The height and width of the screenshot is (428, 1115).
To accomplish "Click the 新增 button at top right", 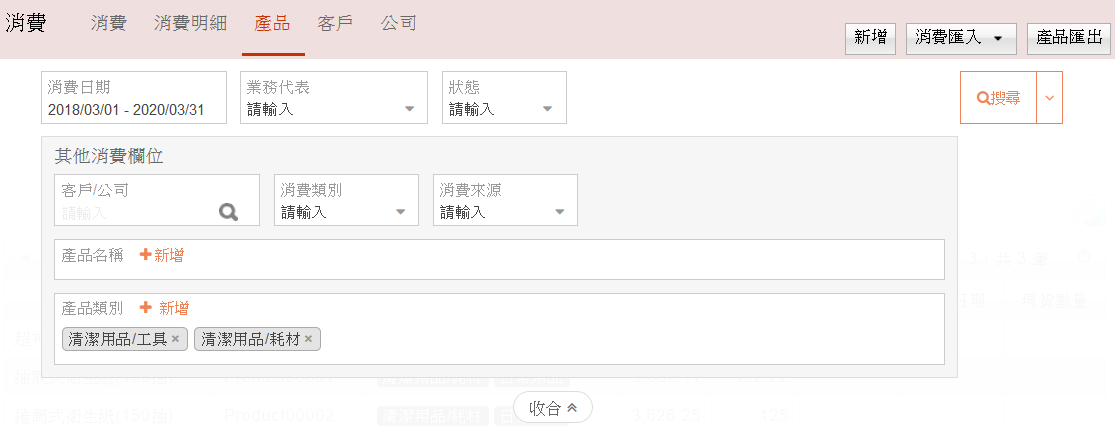I will (x=870, y=38).
